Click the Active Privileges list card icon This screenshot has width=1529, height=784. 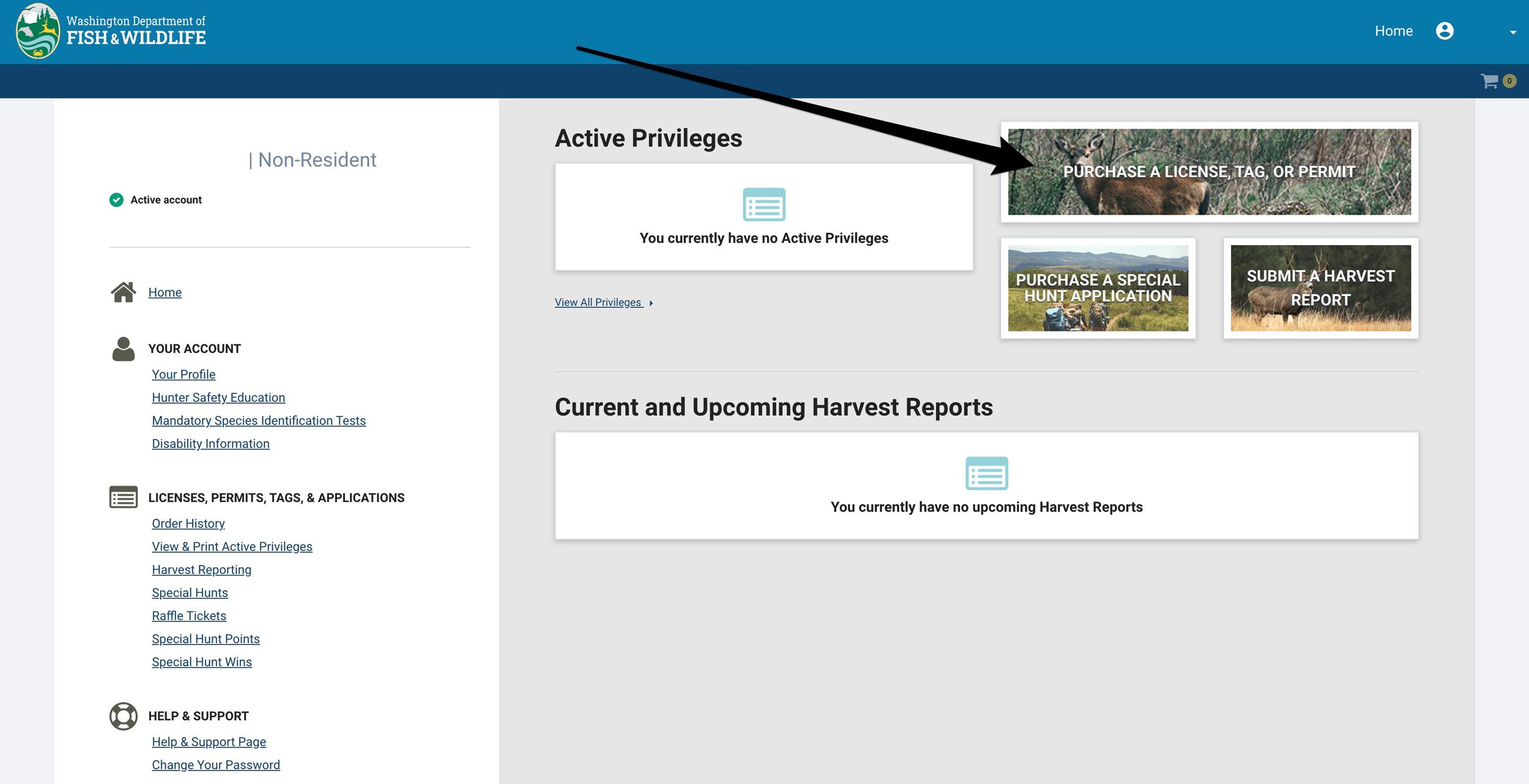click(x=763, y=204)
